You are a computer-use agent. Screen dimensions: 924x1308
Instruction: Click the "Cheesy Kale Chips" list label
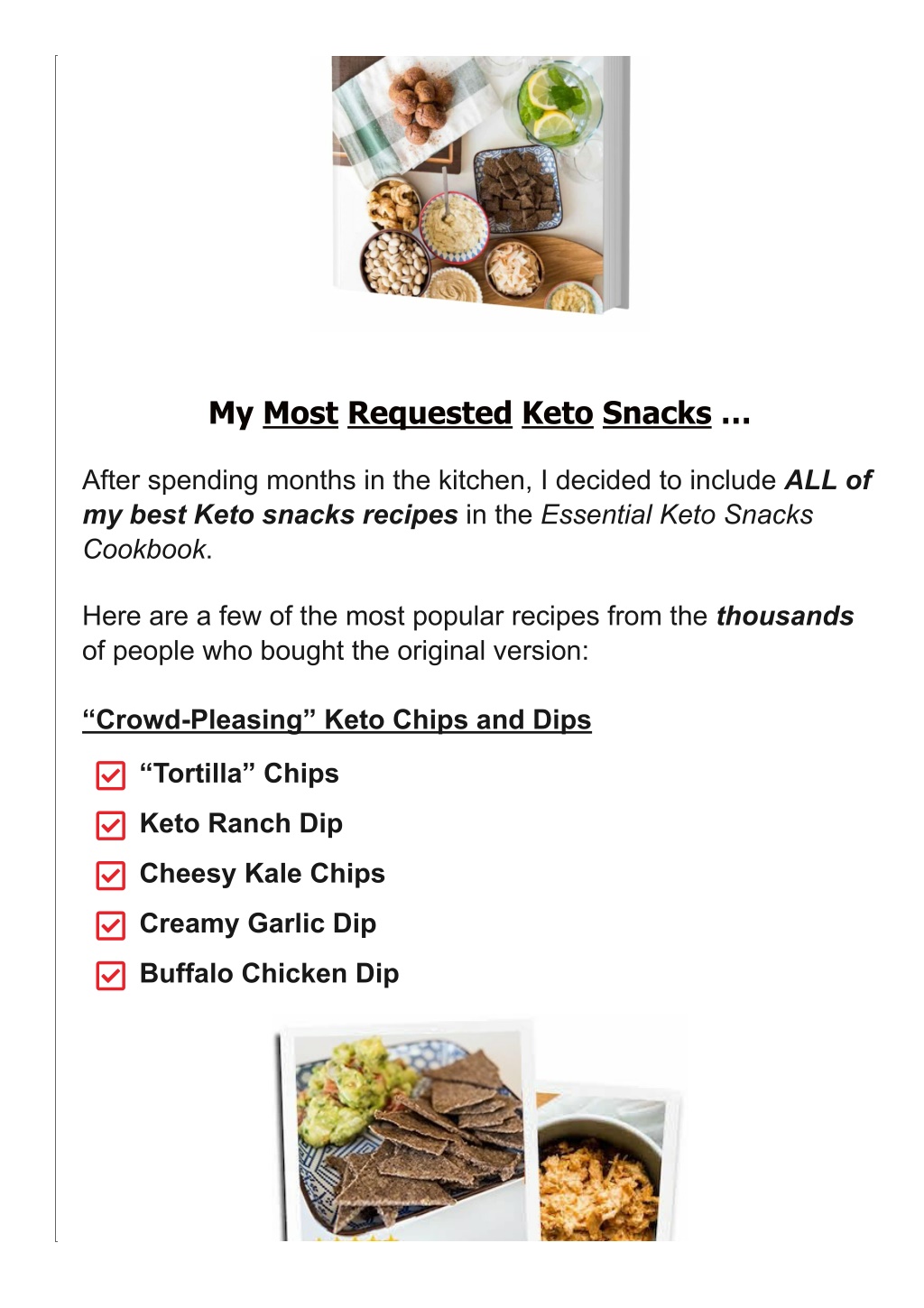[263, 873]
